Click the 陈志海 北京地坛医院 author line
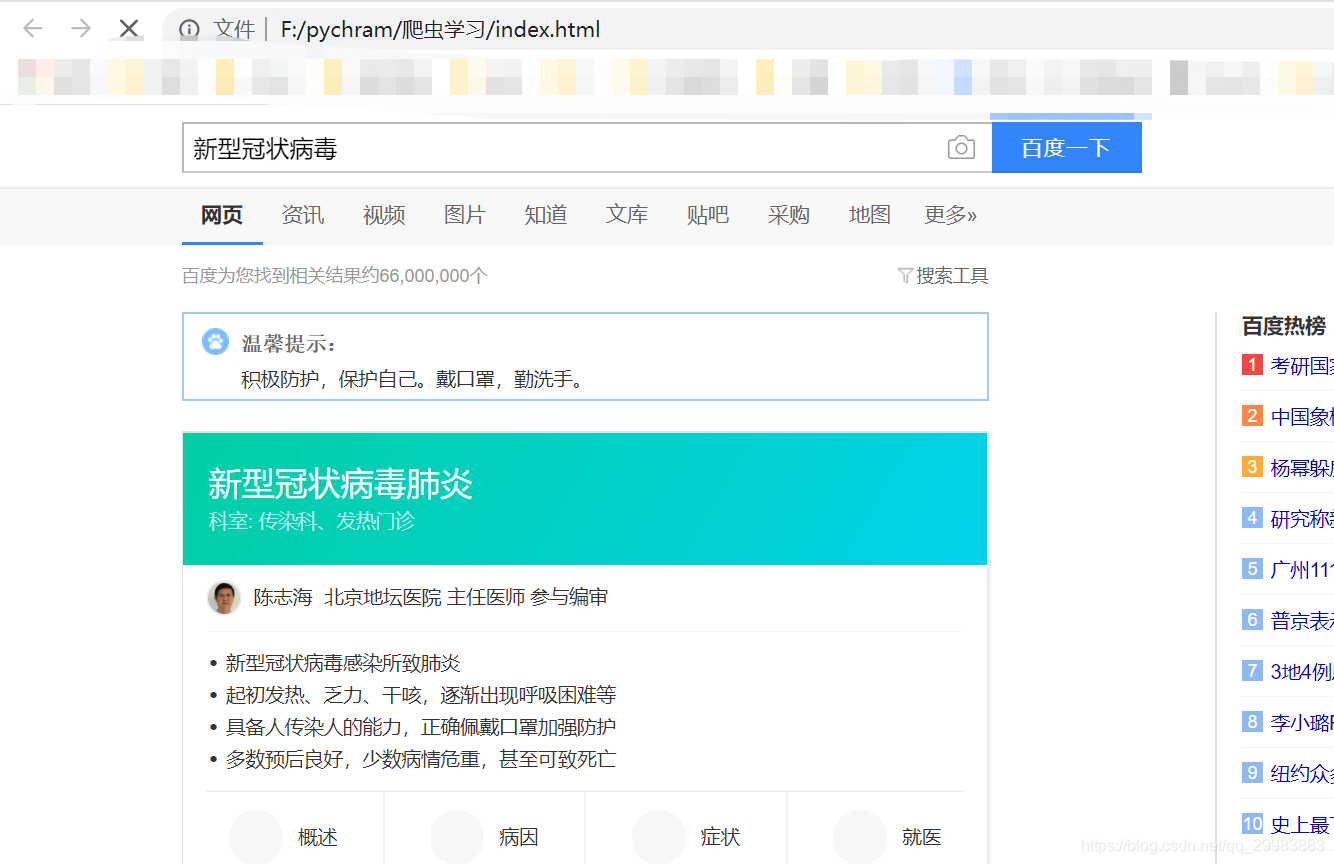This screenshot has height=864, width=1334. pos(431,598)
